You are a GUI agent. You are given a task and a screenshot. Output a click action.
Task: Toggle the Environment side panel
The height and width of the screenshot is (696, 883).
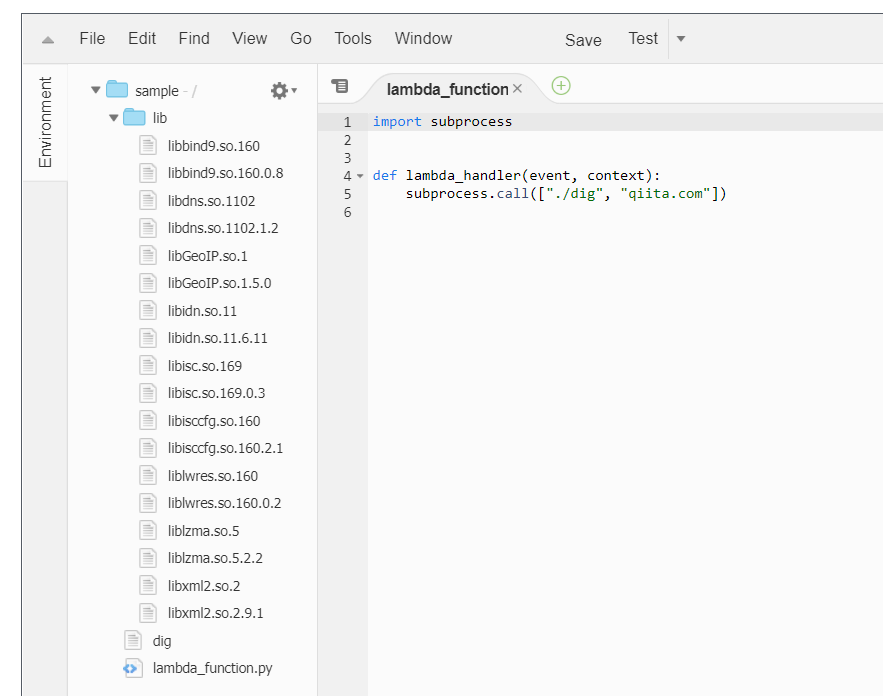coord(45,122)
